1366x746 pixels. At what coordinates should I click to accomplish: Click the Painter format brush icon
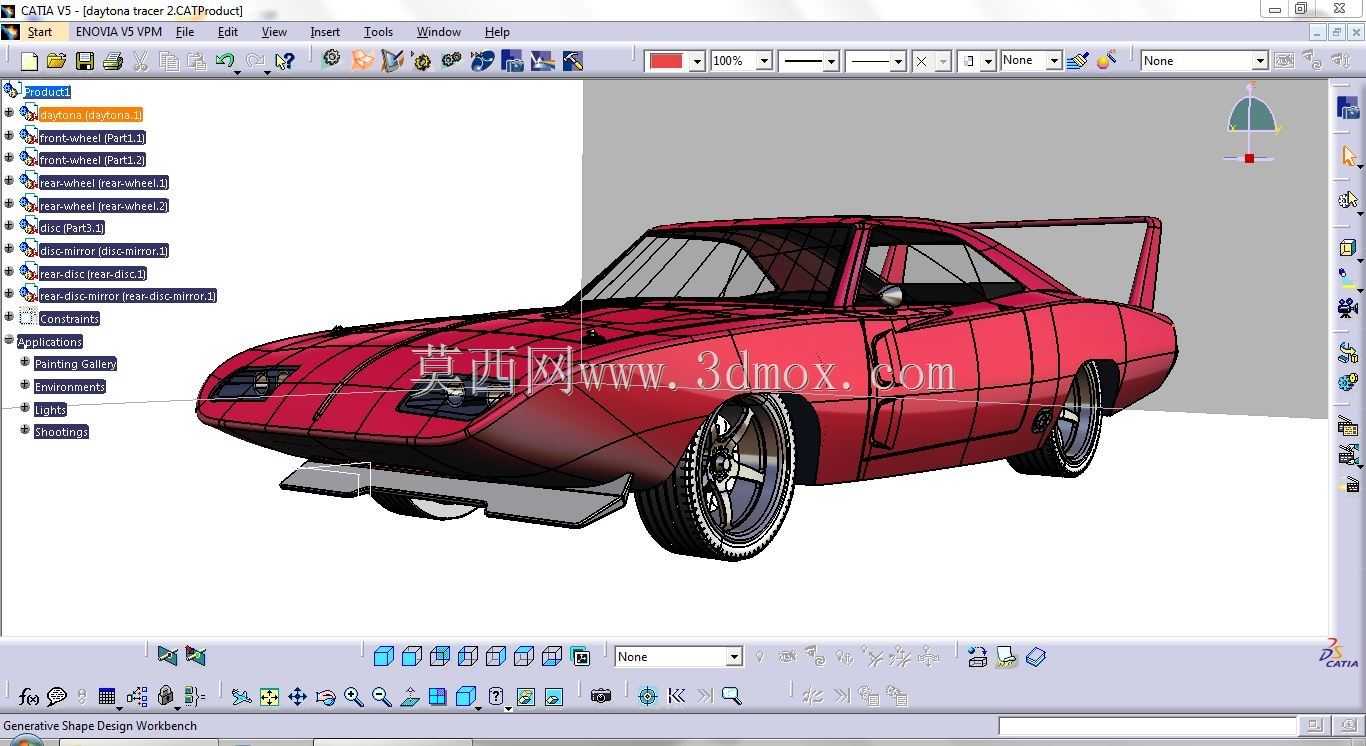coord(1077,61)
